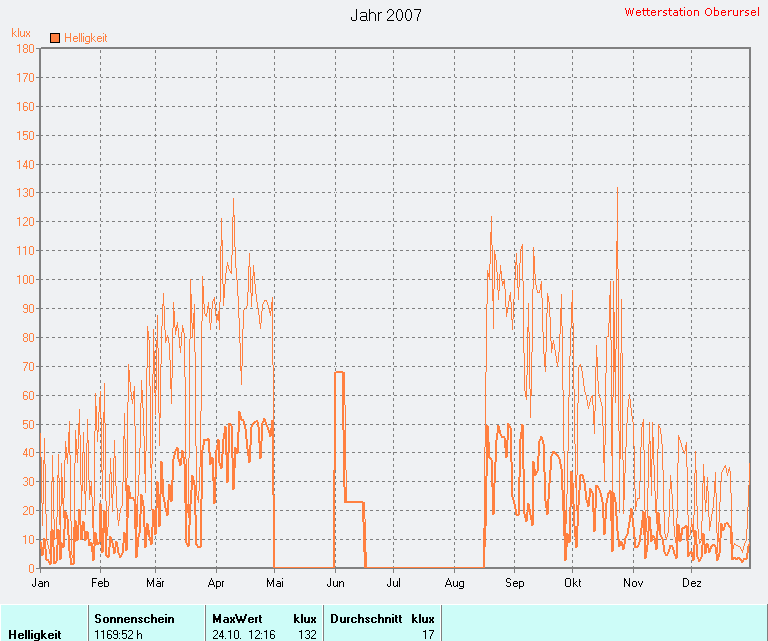
Task: Click the '24.10. 12:16' max timestamp
Action: coord(244,635)
